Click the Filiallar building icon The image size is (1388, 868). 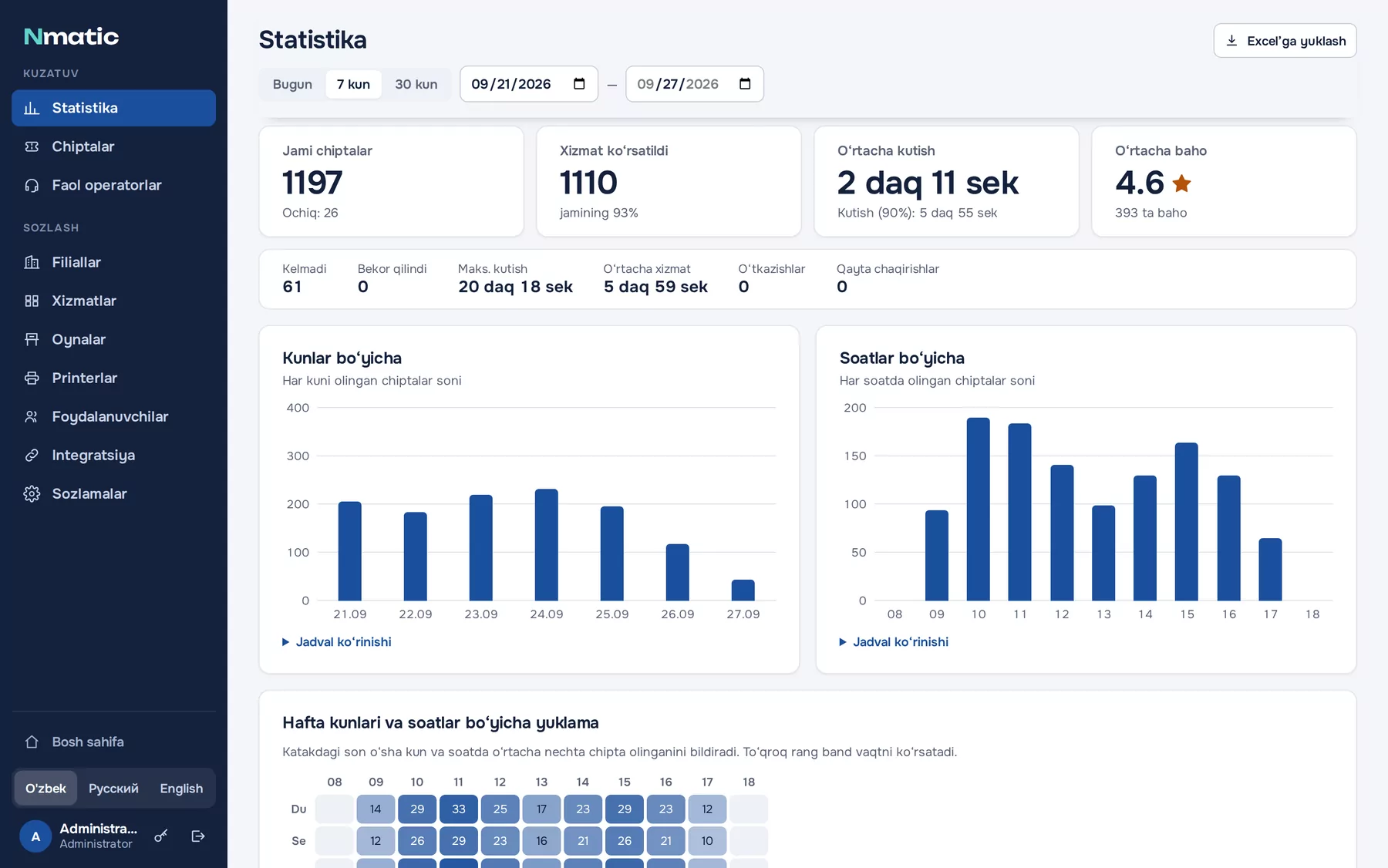(x=32, y=262)
